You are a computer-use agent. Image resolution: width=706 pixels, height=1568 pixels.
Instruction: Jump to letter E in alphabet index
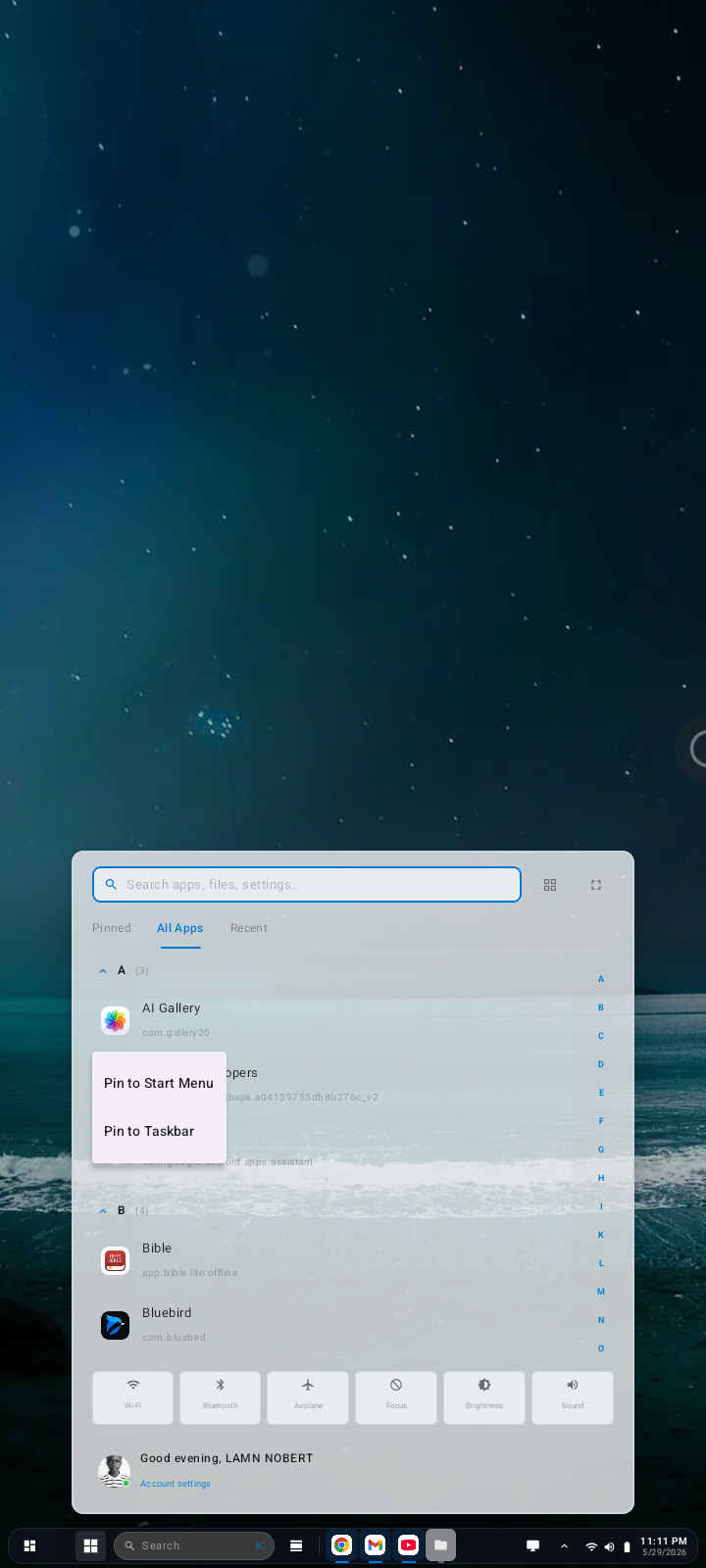(601, 1093)
